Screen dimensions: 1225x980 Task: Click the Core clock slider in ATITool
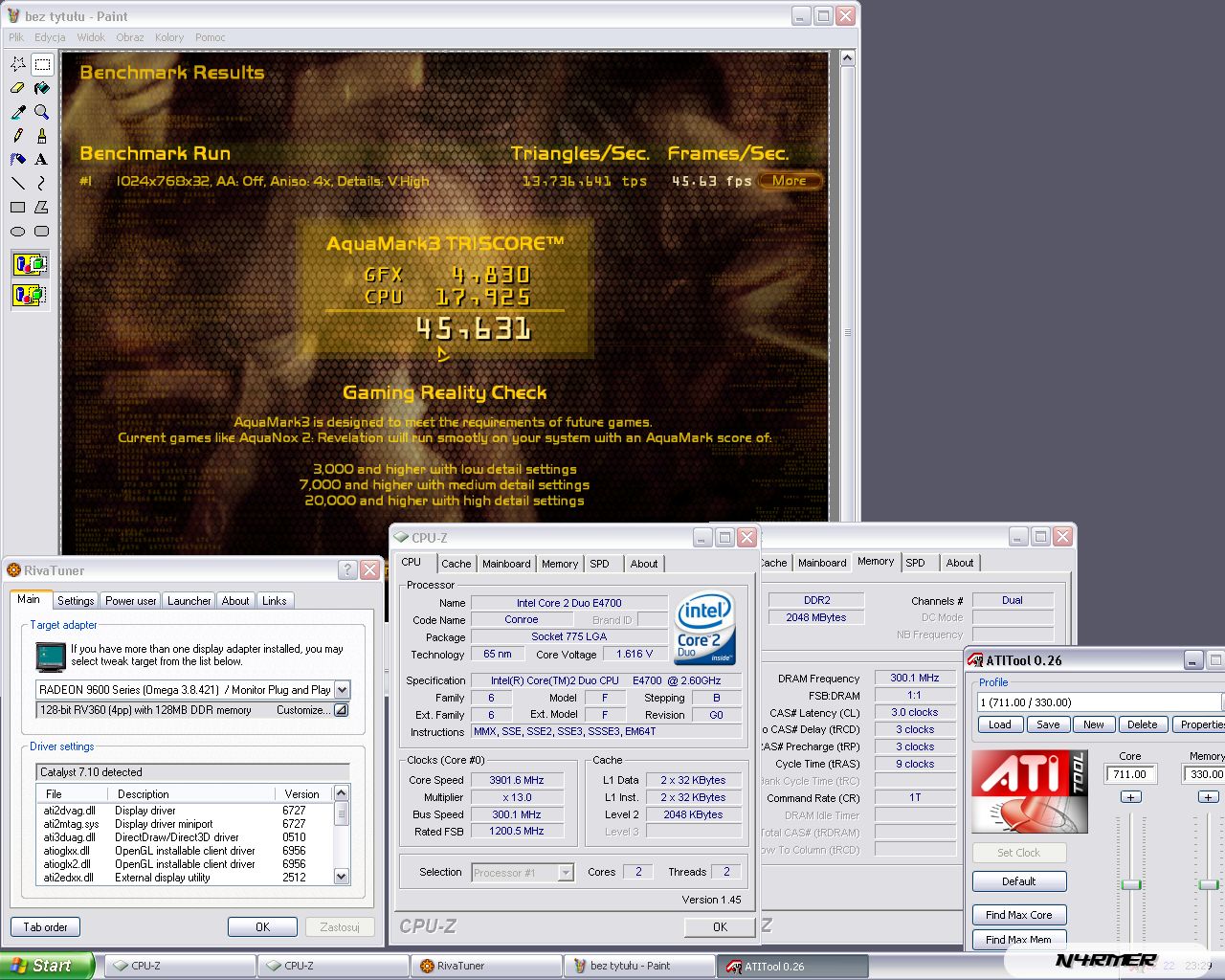coord(1131,884)
